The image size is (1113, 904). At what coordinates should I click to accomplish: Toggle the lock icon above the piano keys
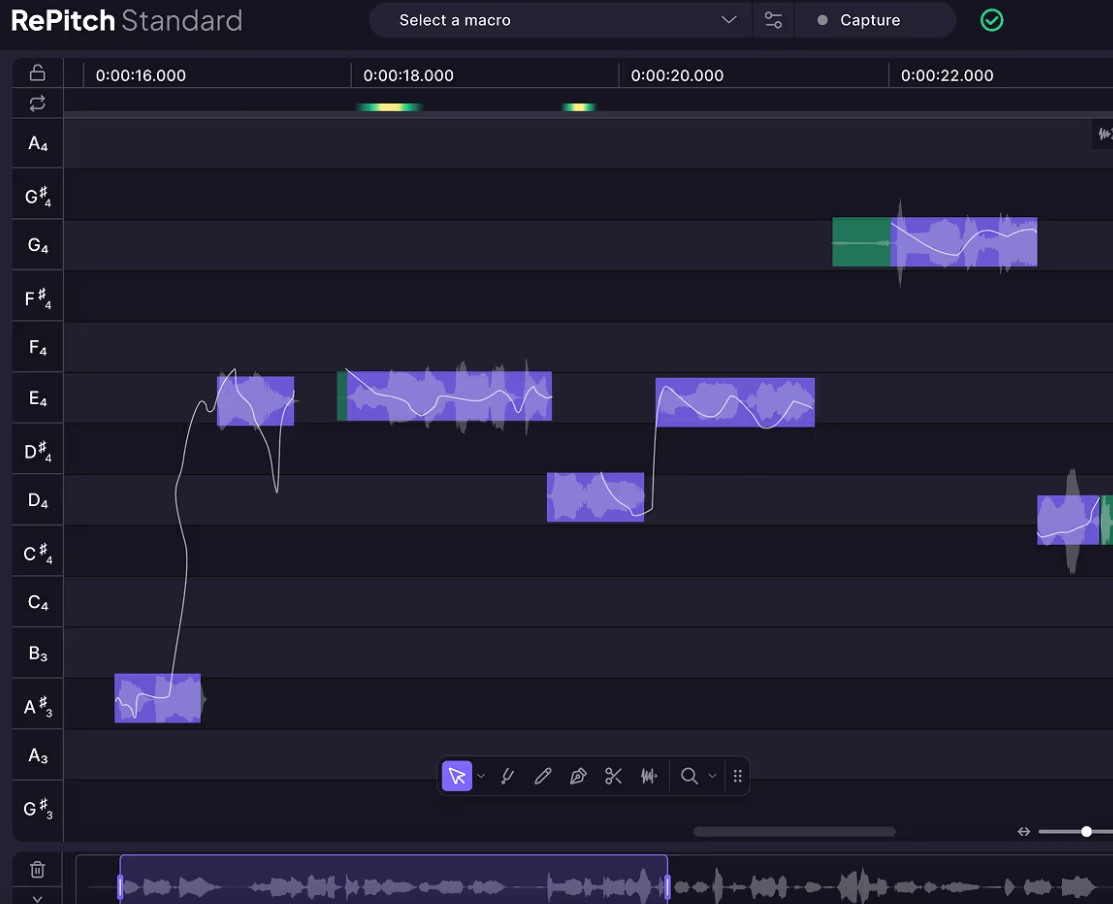click(x=37, y=72)
